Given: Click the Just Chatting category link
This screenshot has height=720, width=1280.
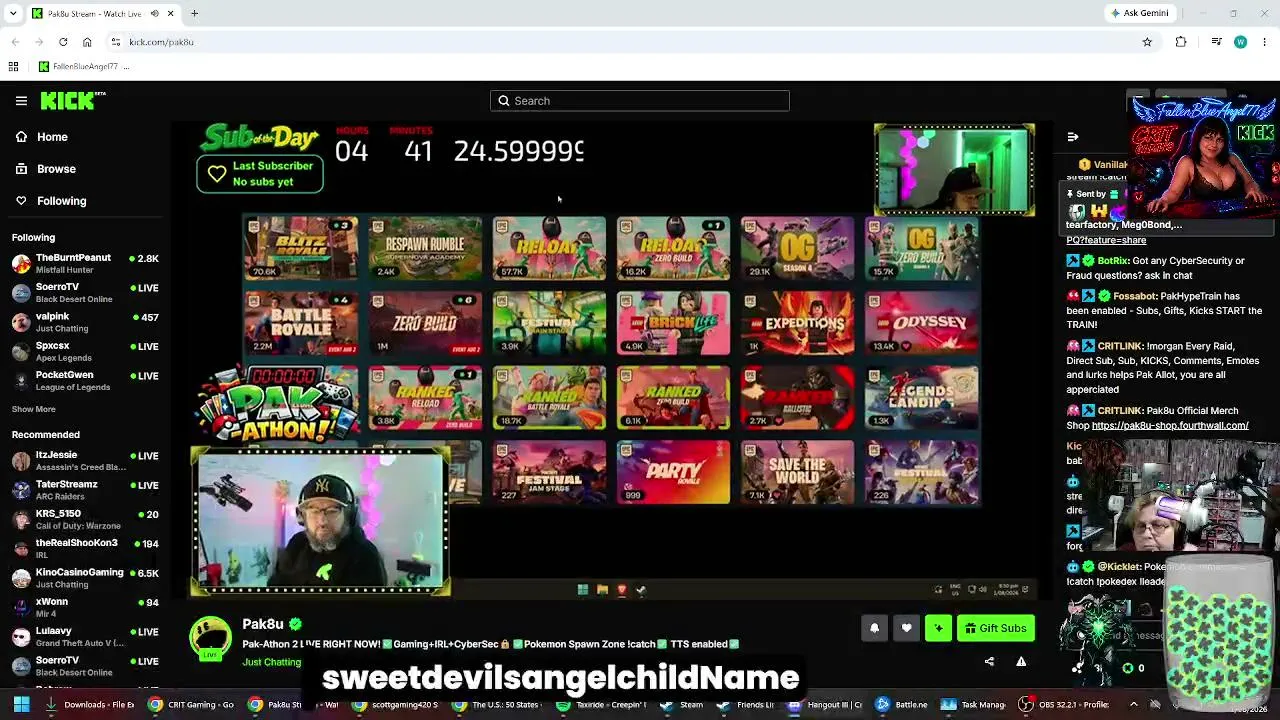Looking at the screenshot, I should pyautogui.click(x=271, y=662).
